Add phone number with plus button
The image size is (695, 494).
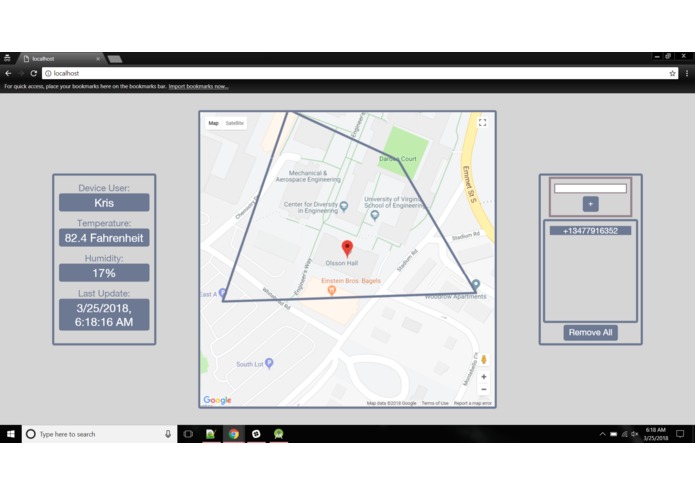coord(590,204)
